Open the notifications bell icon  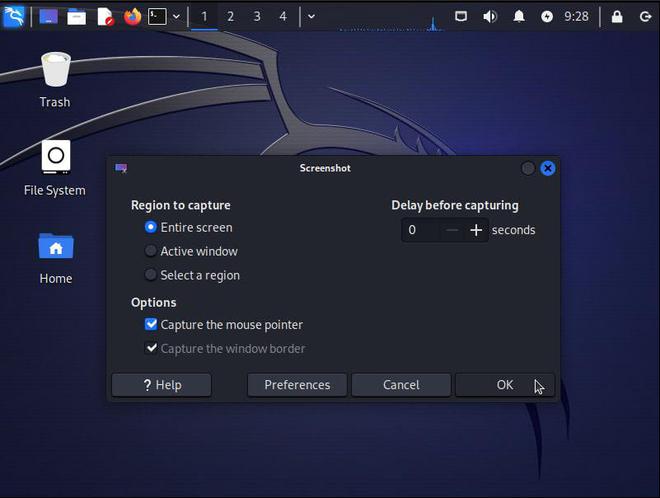click(x=519, y=17)
